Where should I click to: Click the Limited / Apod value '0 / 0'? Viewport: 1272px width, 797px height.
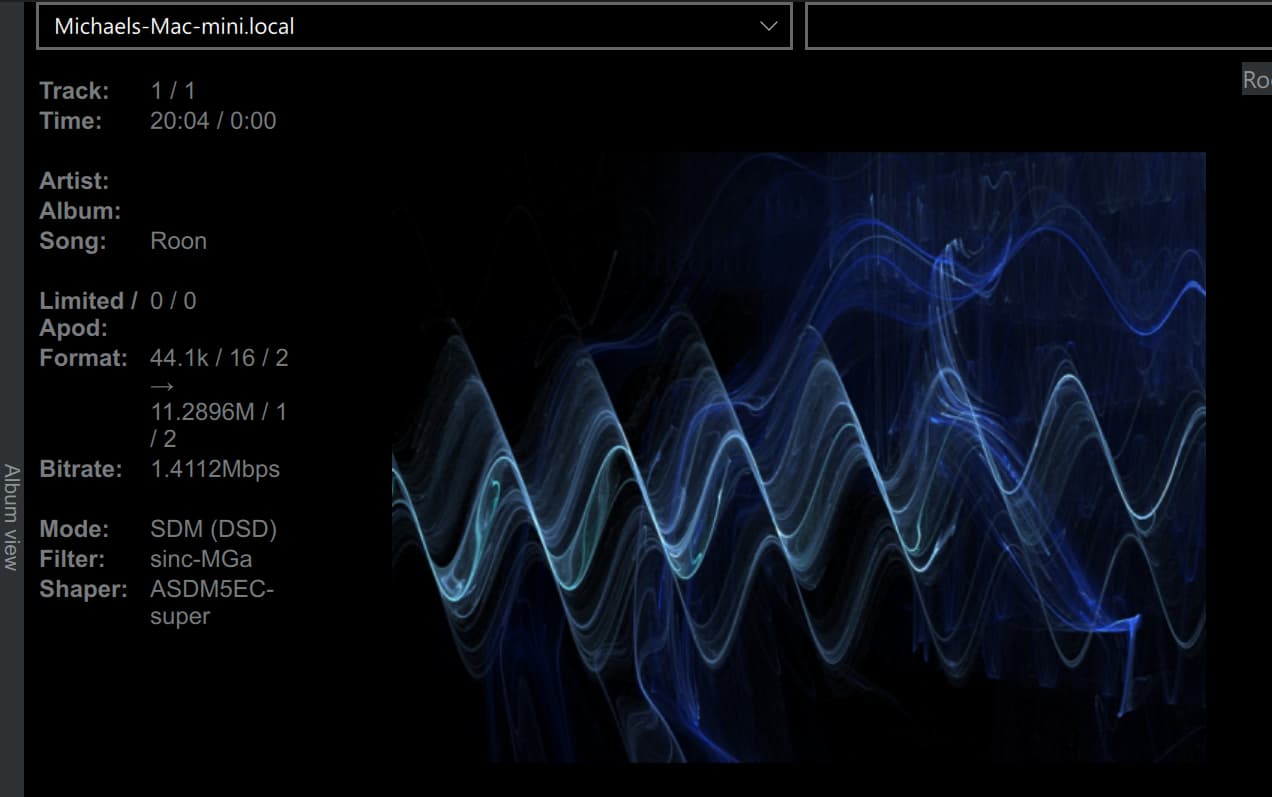(x=173, y=301)
